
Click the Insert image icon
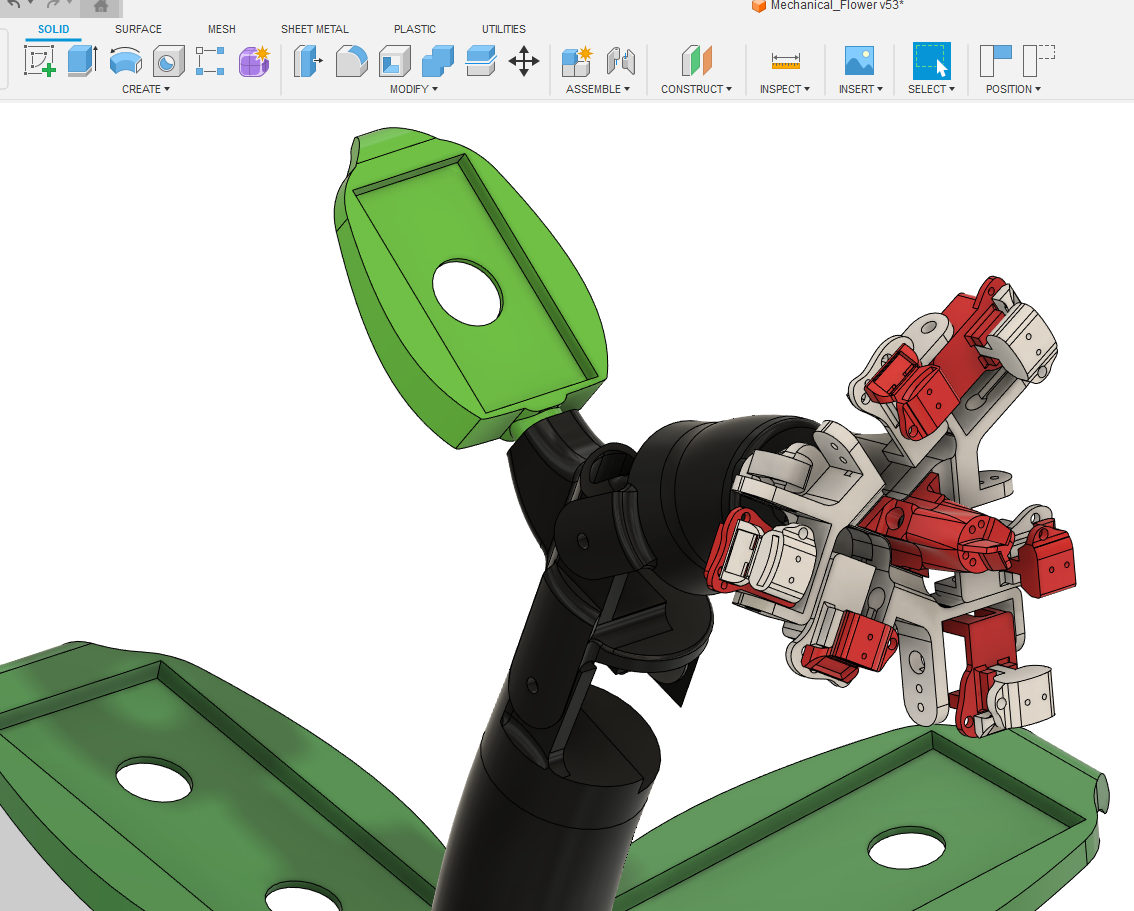click(x=859, y=61)
